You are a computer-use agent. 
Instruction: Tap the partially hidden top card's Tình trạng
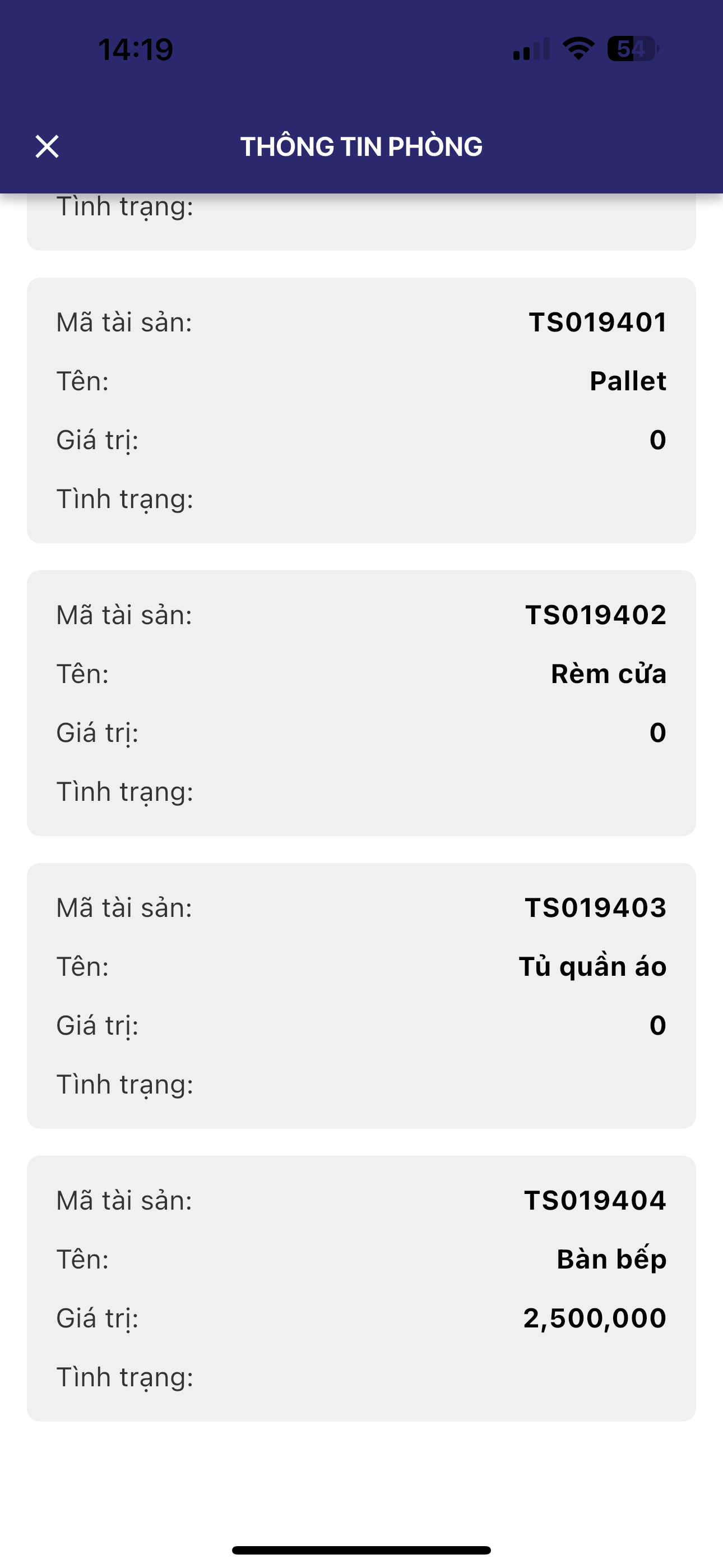(x=125, y=207)
